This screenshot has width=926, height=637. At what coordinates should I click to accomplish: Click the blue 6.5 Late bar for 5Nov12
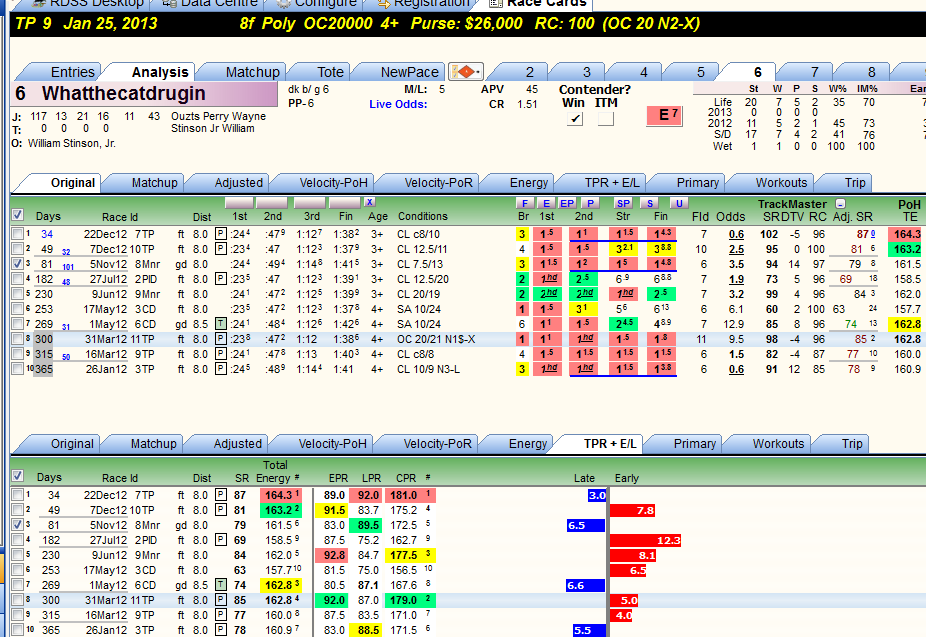[x=586, y=525]
